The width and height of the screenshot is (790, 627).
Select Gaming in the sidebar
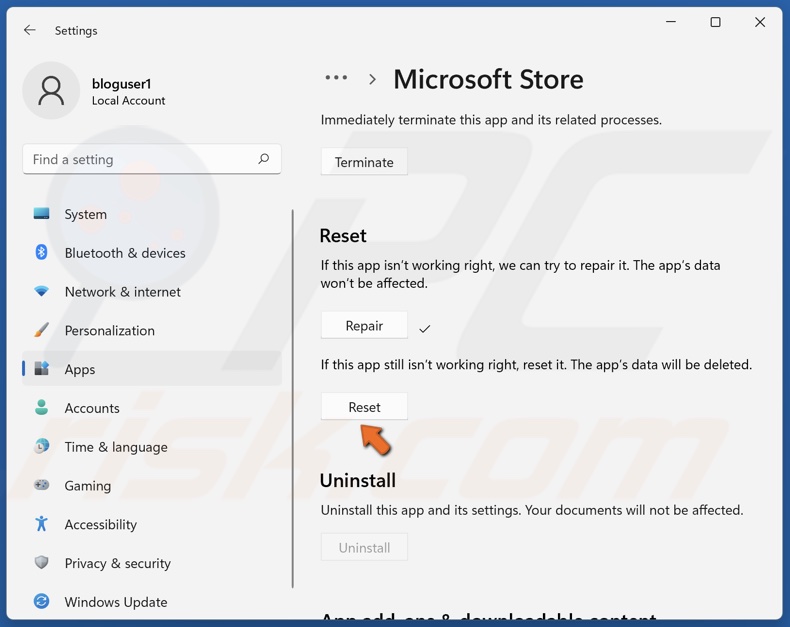(88, 486)
